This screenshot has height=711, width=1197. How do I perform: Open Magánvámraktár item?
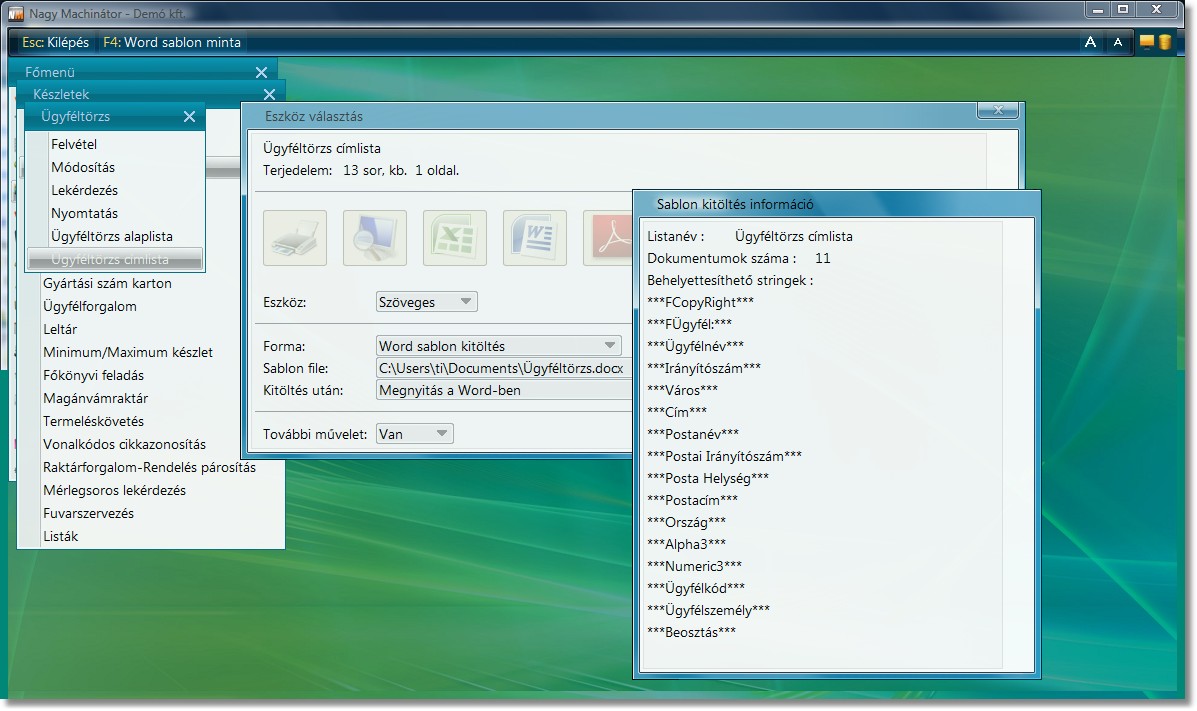click(x=95, y=398)
